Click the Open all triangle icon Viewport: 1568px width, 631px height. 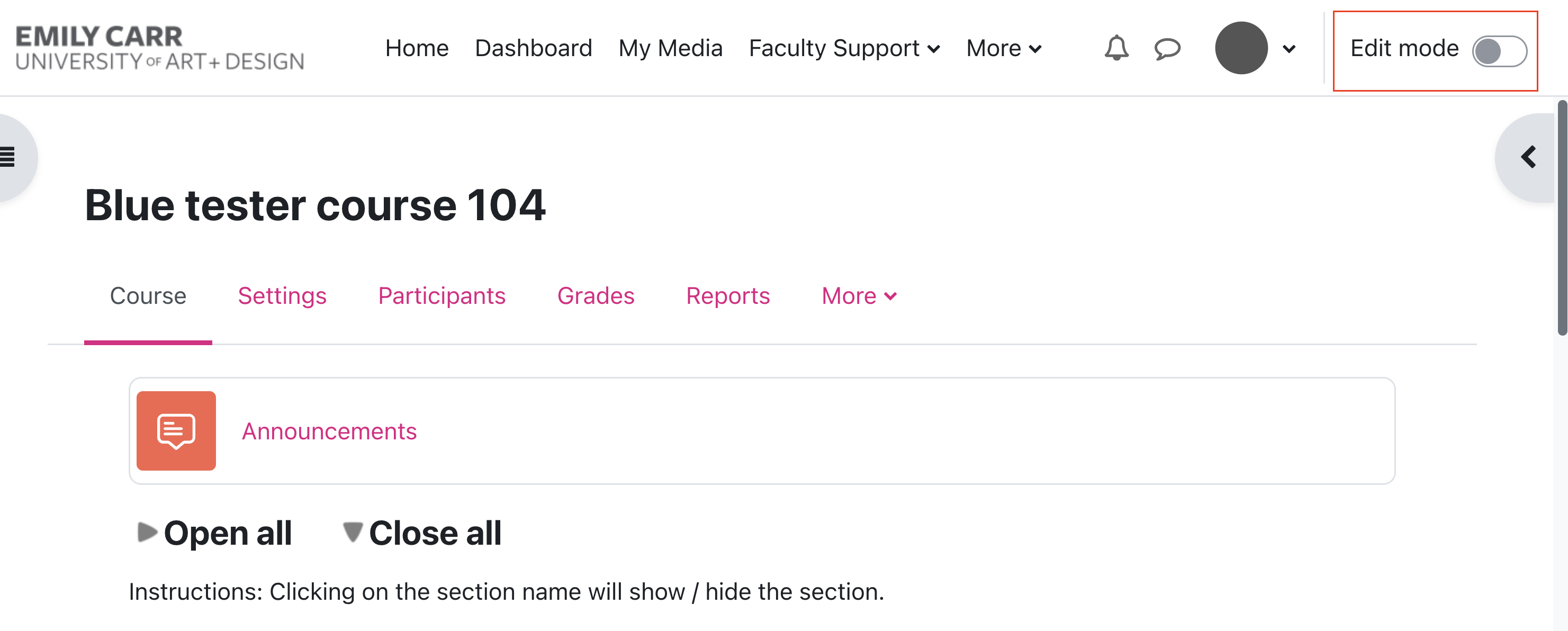pos(147,532)
